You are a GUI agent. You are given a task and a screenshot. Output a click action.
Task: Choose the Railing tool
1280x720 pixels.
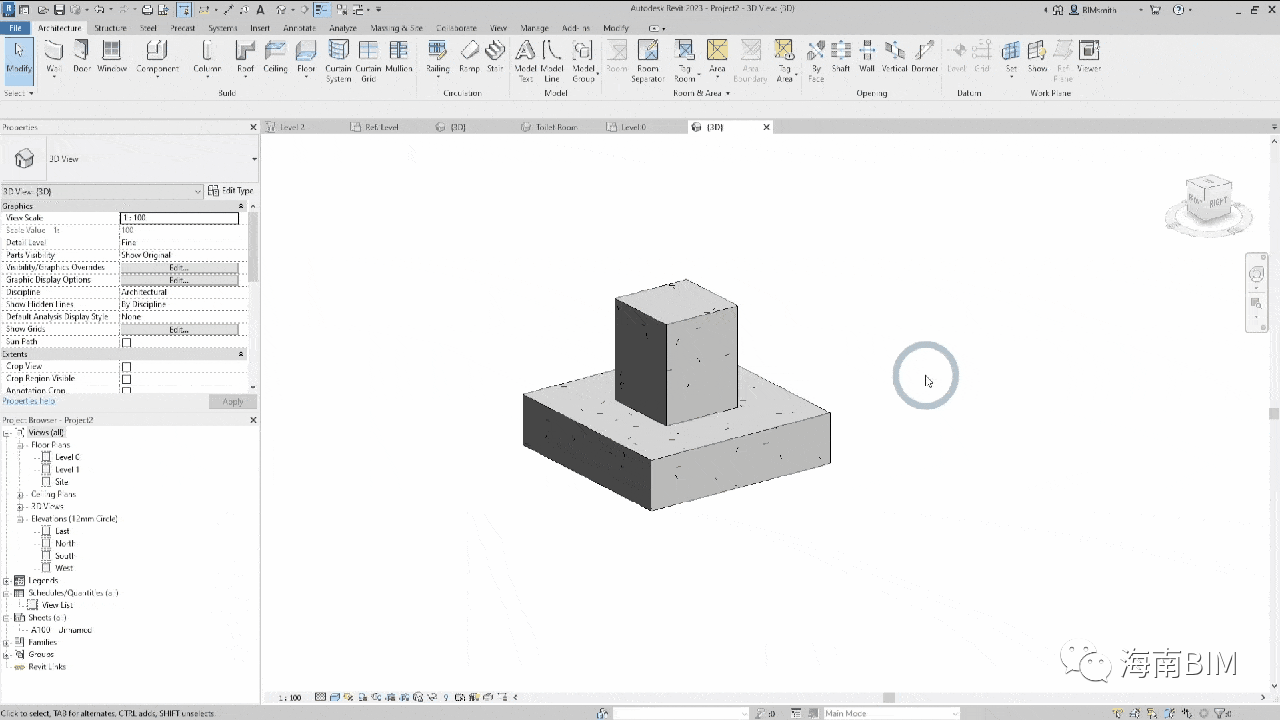coord(438,57)
